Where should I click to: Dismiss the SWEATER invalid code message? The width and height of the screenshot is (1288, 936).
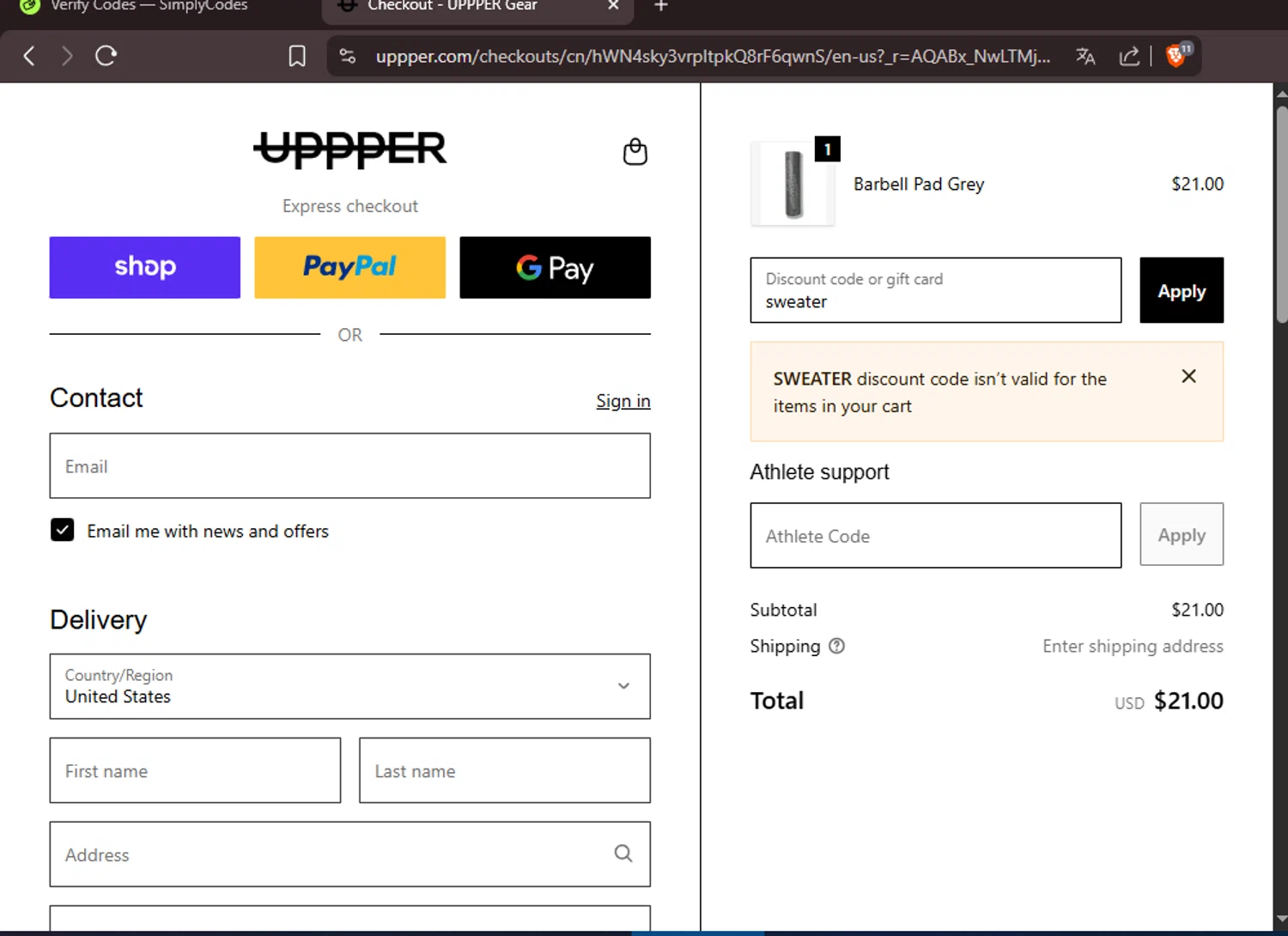(1189, 376)
